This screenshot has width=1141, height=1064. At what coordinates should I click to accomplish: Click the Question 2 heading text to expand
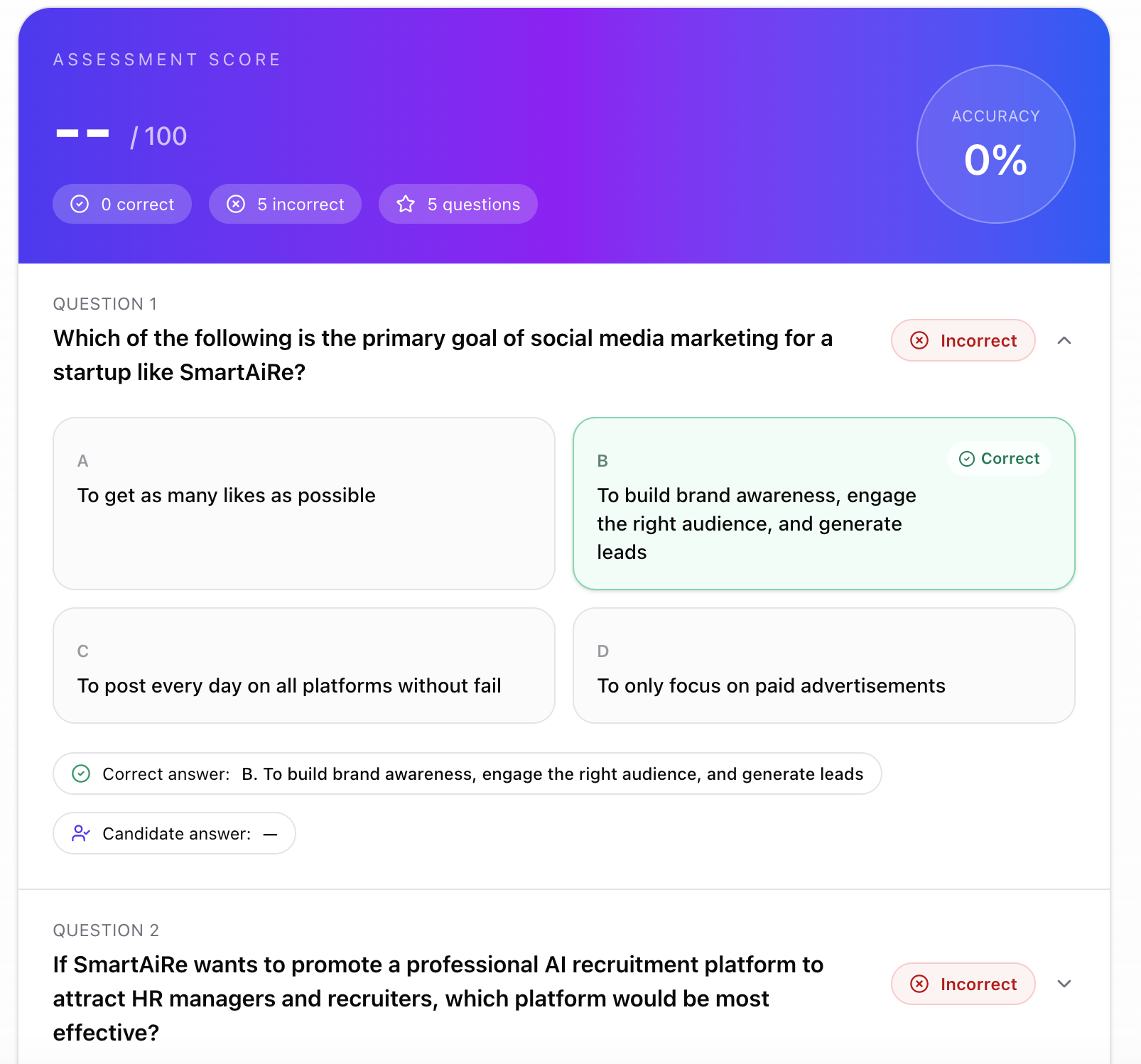click(438, 998)
